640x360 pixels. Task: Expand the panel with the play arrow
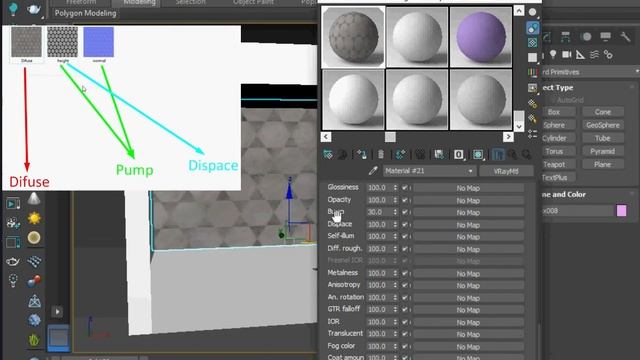click(58, 312)
